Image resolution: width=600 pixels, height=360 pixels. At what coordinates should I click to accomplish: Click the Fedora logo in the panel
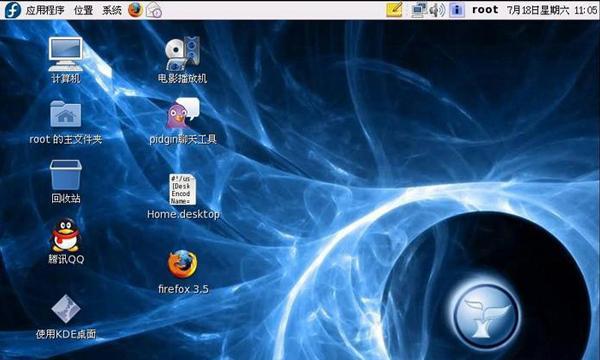pos(13,10)
